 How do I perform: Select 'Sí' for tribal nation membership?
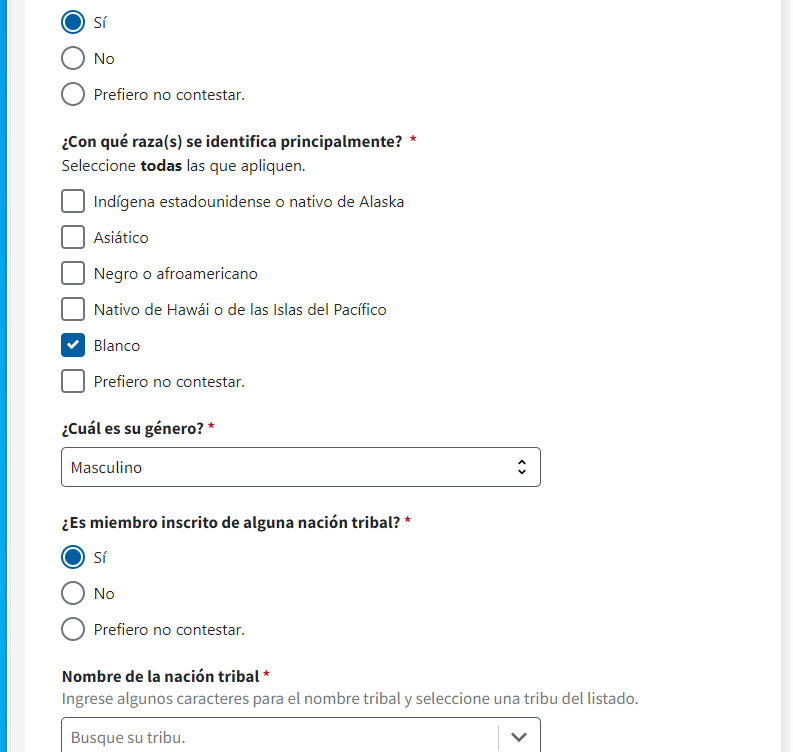73,557
